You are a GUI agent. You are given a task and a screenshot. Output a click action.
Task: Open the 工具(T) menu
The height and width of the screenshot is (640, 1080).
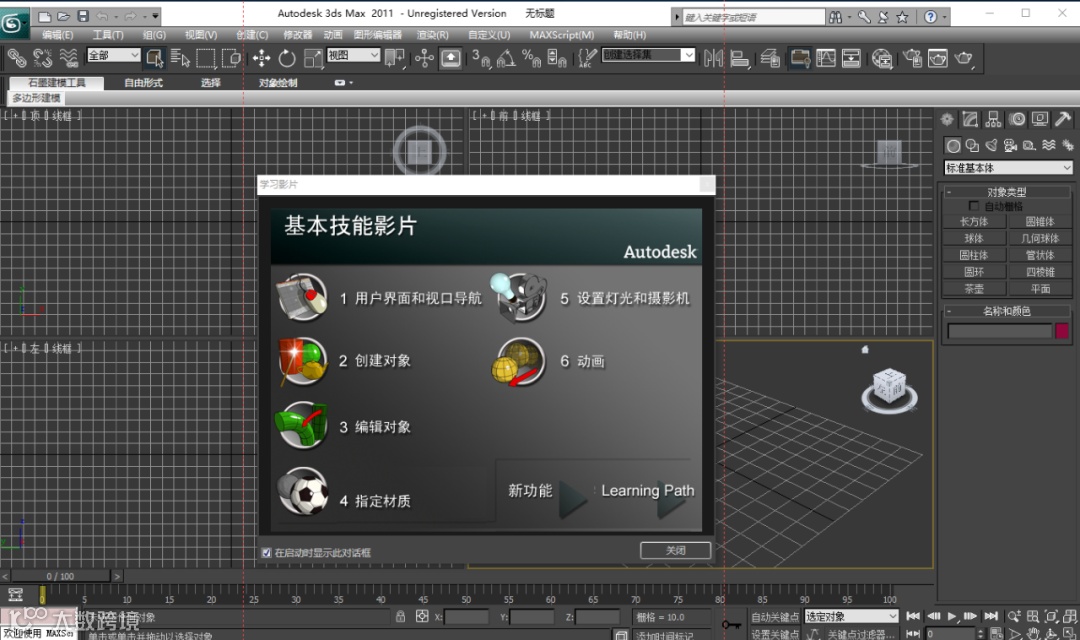point(108,34)
